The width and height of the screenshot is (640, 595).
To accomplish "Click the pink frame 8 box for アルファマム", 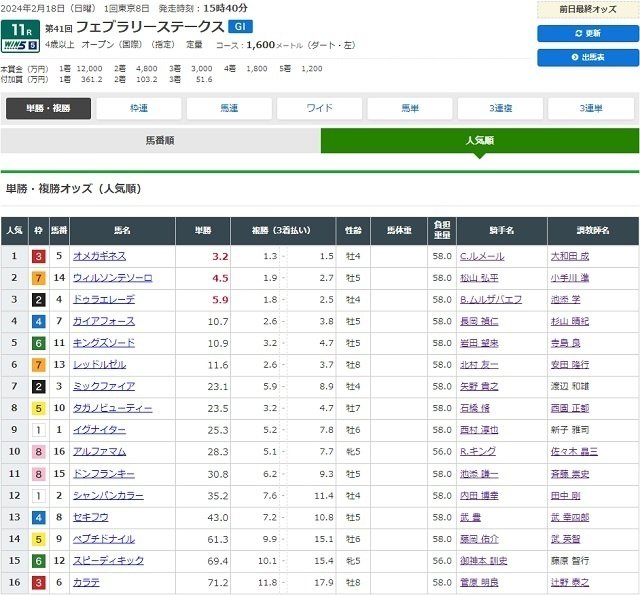I will [x=38, y=451].
